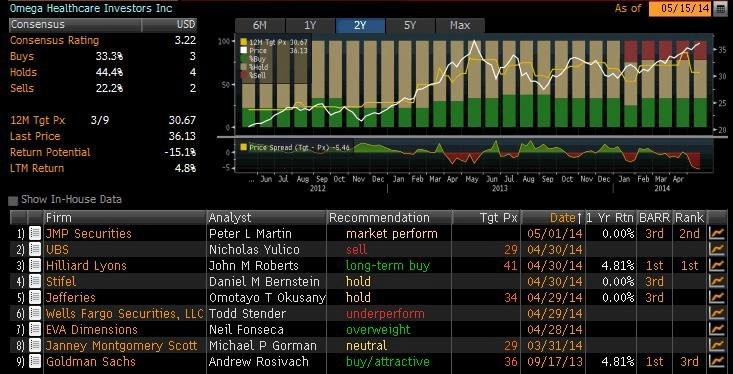Open the UBS report document icon
733x374 pixels.
35,249
